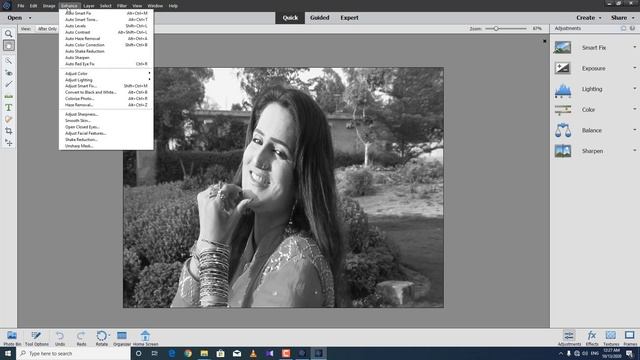
Task: Click the Redo button
Action: (81, 338)
